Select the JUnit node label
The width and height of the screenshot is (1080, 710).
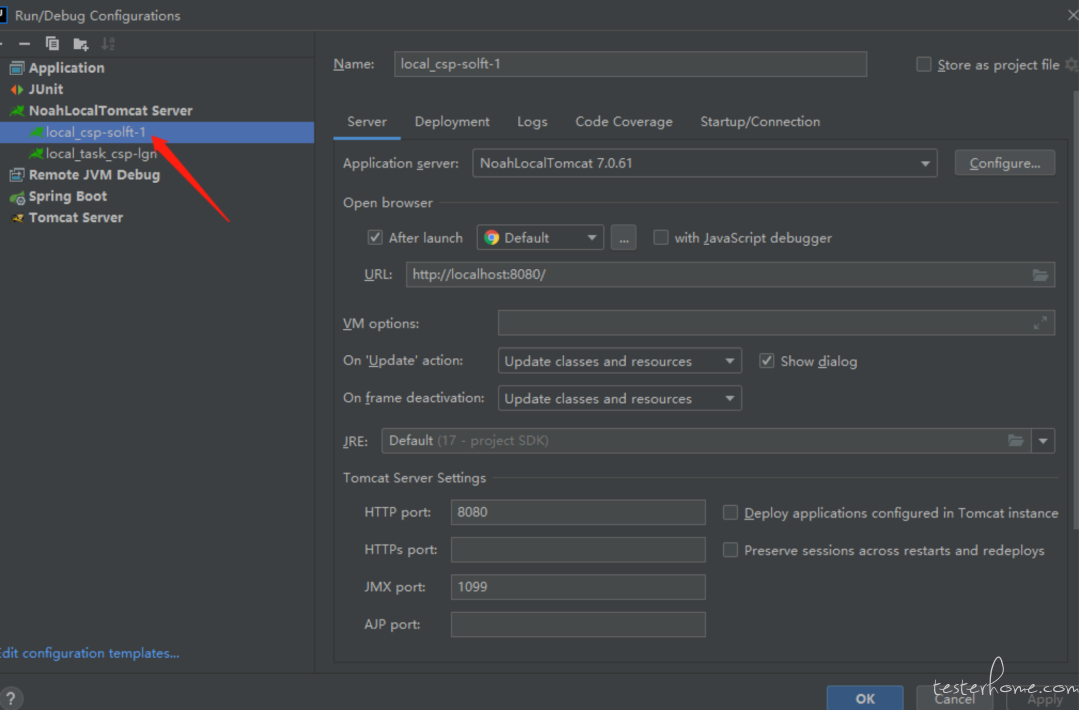[45, 90]
